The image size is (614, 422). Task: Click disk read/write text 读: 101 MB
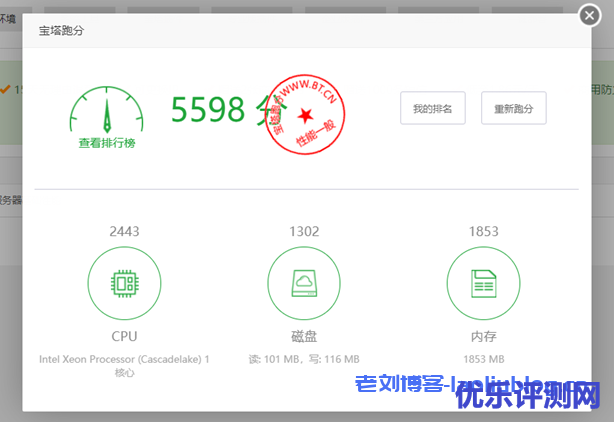pyautogui.click(x=304, y=359)
